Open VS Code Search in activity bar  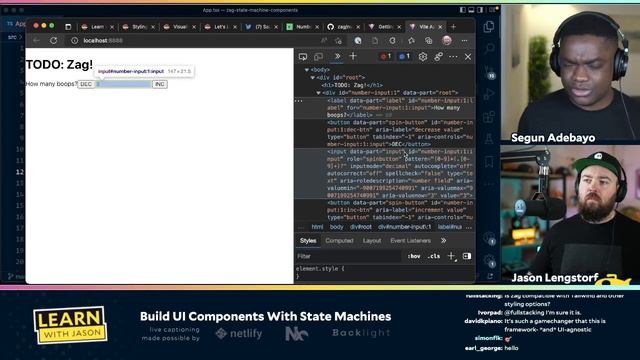click(489, 49)
